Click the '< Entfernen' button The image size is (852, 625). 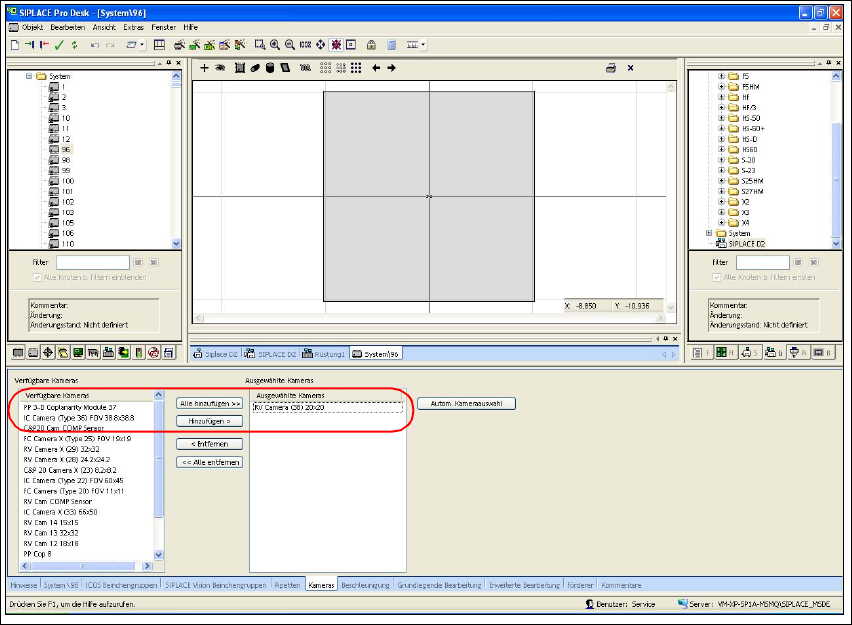click(x=210, y=444)
